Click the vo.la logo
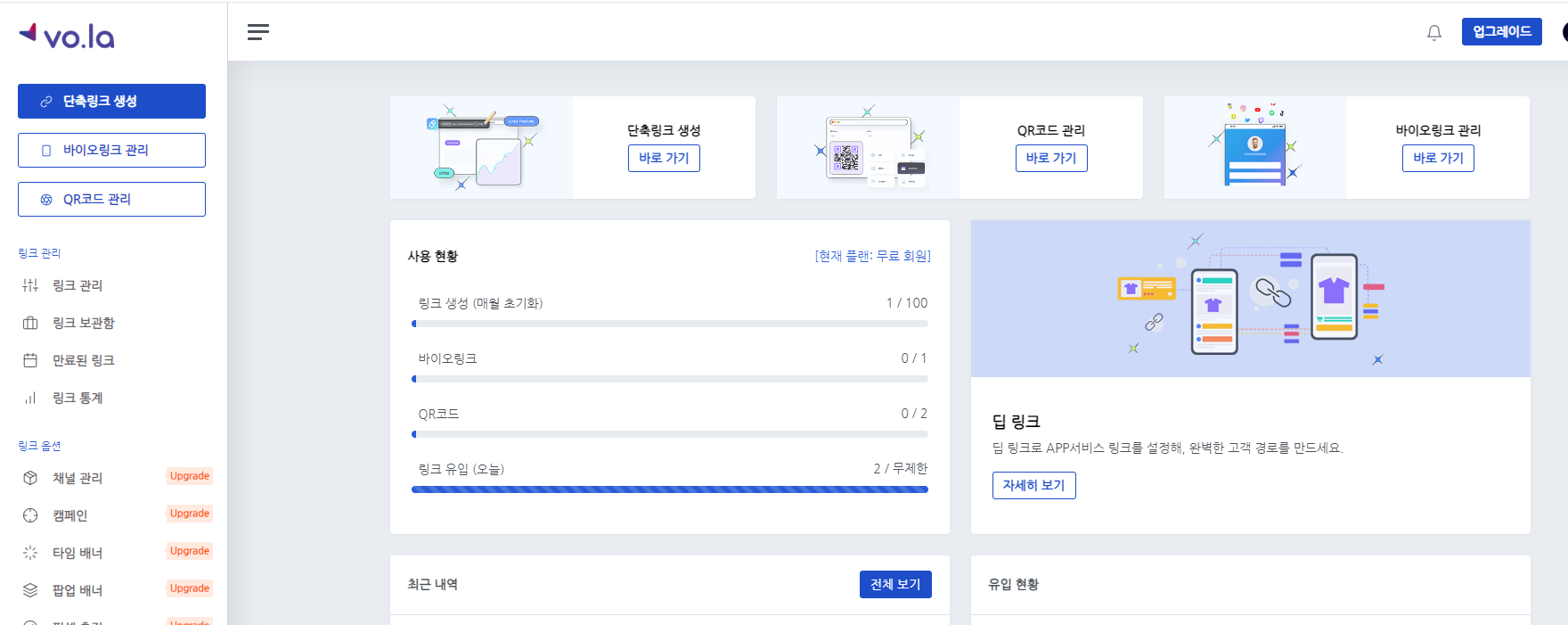The height and width of the screenshot is (625, 1568). [x=67, y=36]
